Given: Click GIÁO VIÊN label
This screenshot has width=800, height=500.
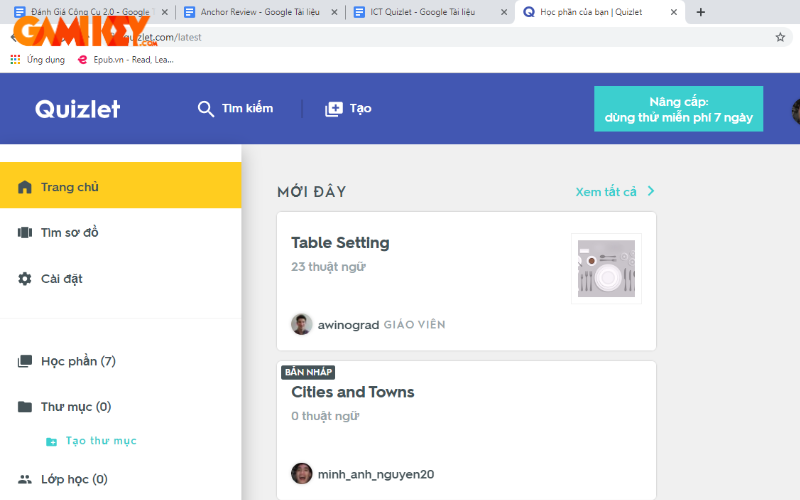Looking at the screenshot, I should coord(414,325).
